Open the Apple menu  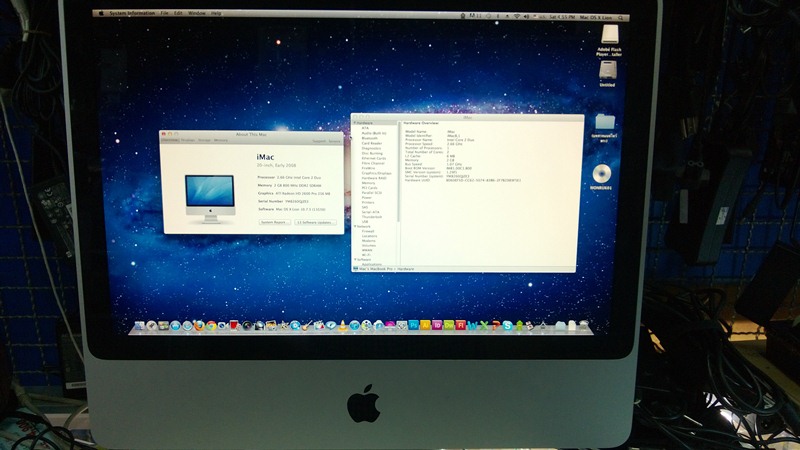pos(101,13)
